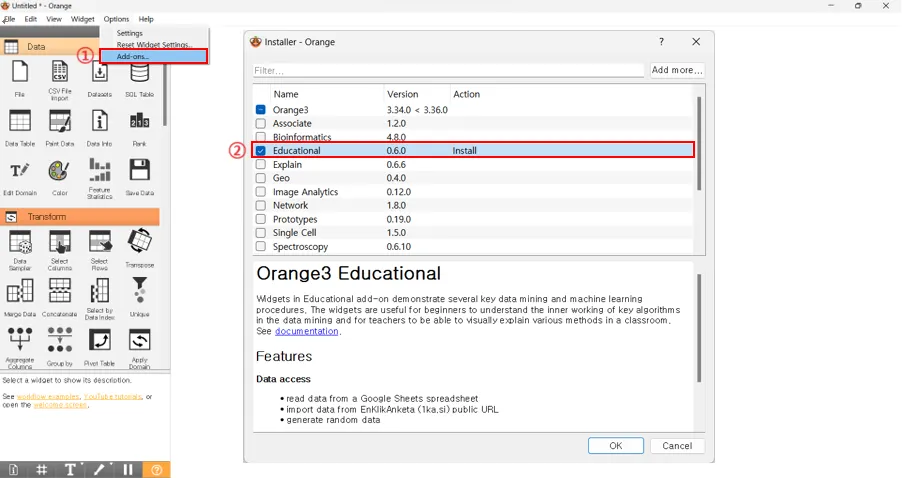Check the Spectroscopy add-on checkbox
Screen dimensions: 902x478
click(x=261, y=246)
